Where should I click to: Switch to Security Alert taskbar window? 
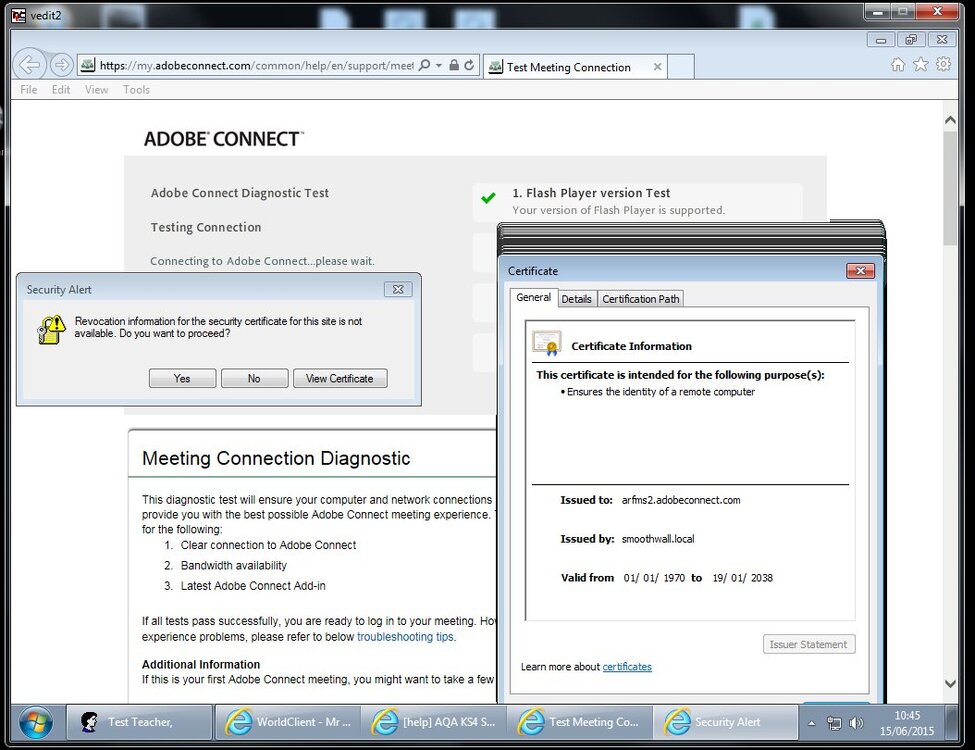point(726,722)
